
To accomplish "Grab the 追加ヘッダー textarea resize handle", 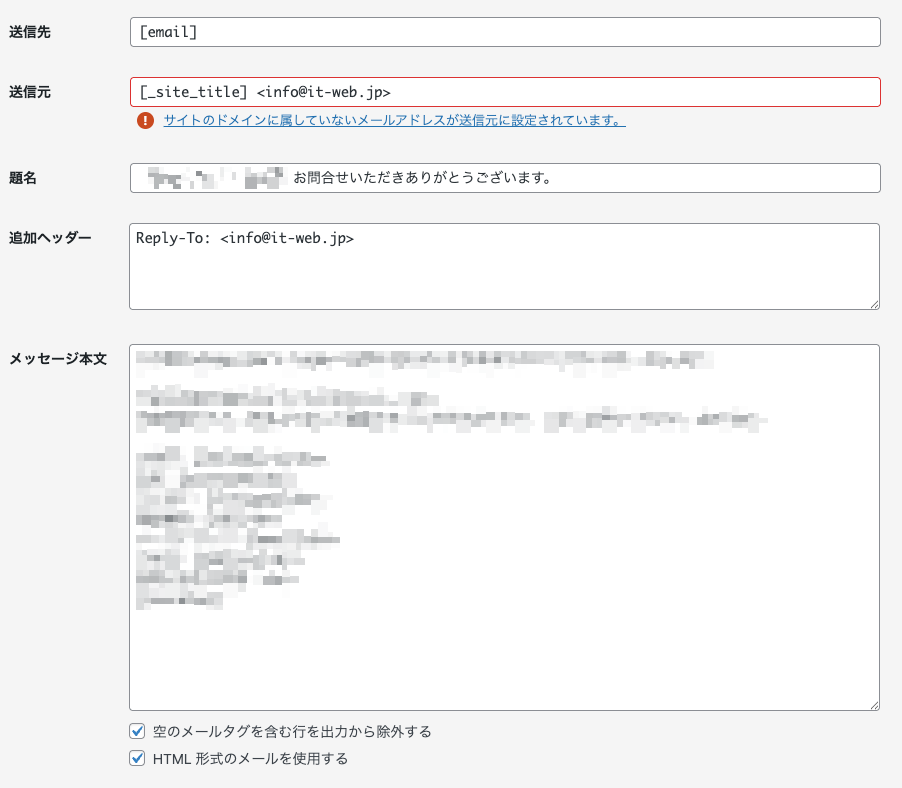I will click(874, 304).
